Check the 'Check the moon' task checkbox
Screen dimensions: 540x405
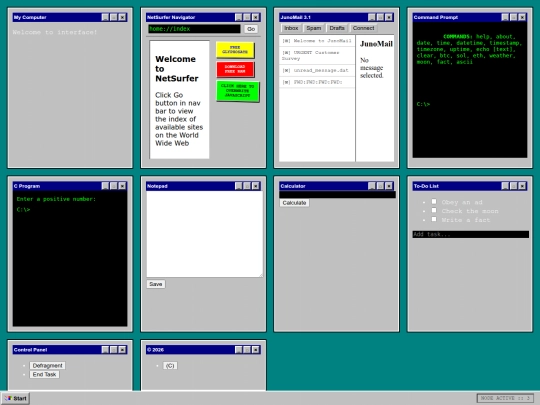434,210
